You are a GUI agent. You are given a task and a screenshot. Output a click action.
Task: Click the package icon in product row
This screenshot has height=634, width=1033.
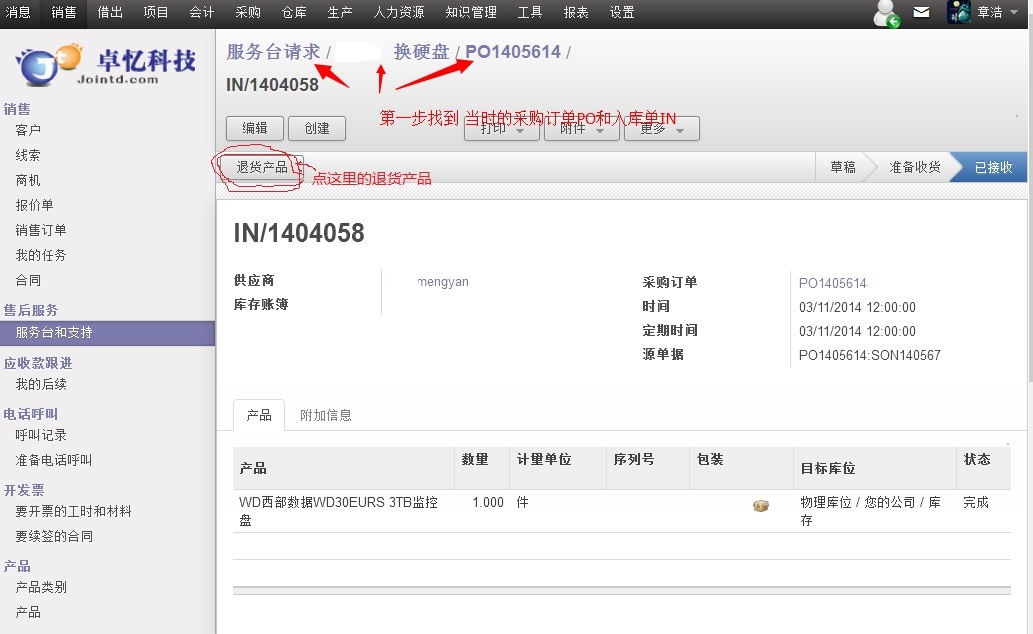point(761,506)
